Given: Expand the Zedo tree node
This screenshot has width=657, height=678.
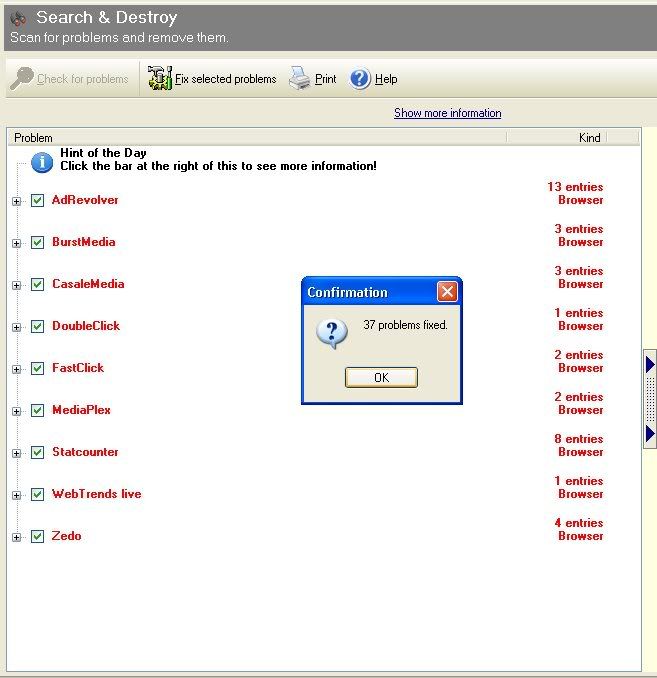Looking at the screenshot, I should click(16, 537).
